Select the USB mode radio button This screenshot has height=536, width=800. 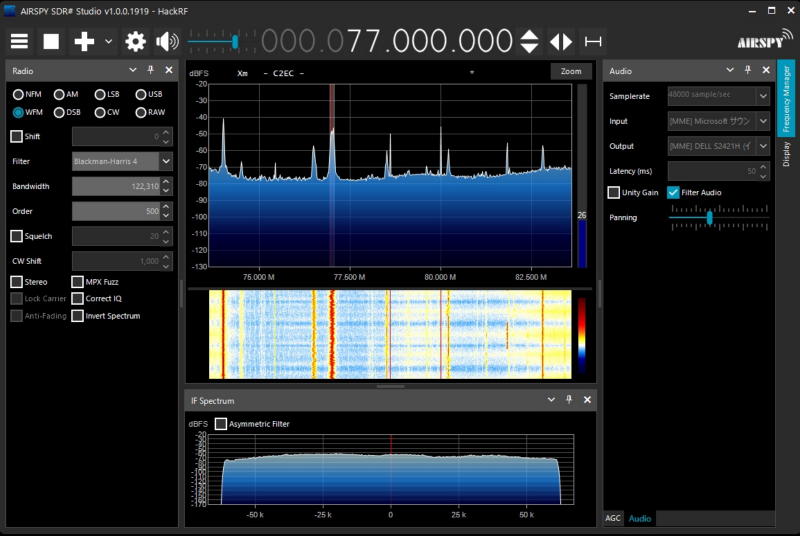coord(141,94)
